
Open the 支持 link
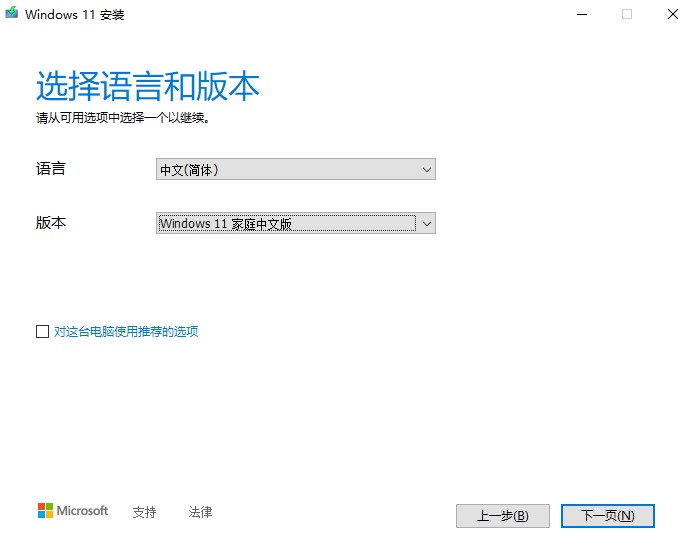pos(144,512)
